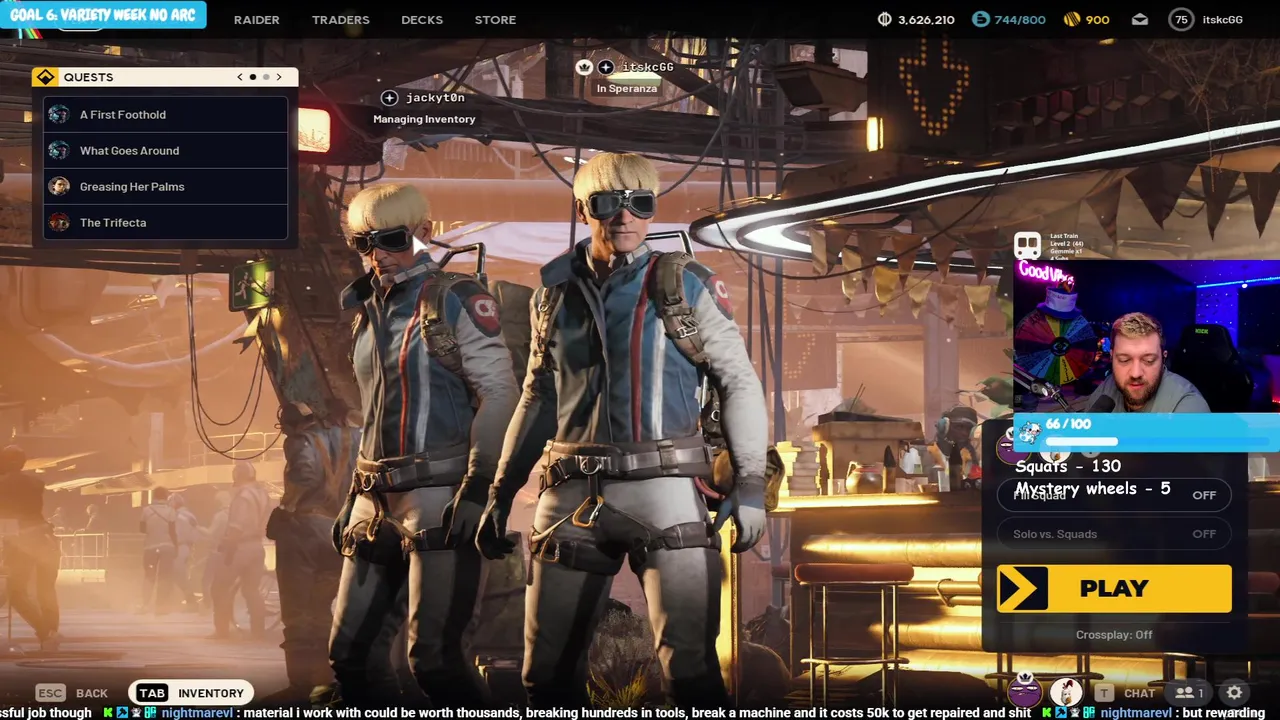Click the Last Train info icon
The height and width of the screenshot is (720, 1280).
pos(1027,245)
